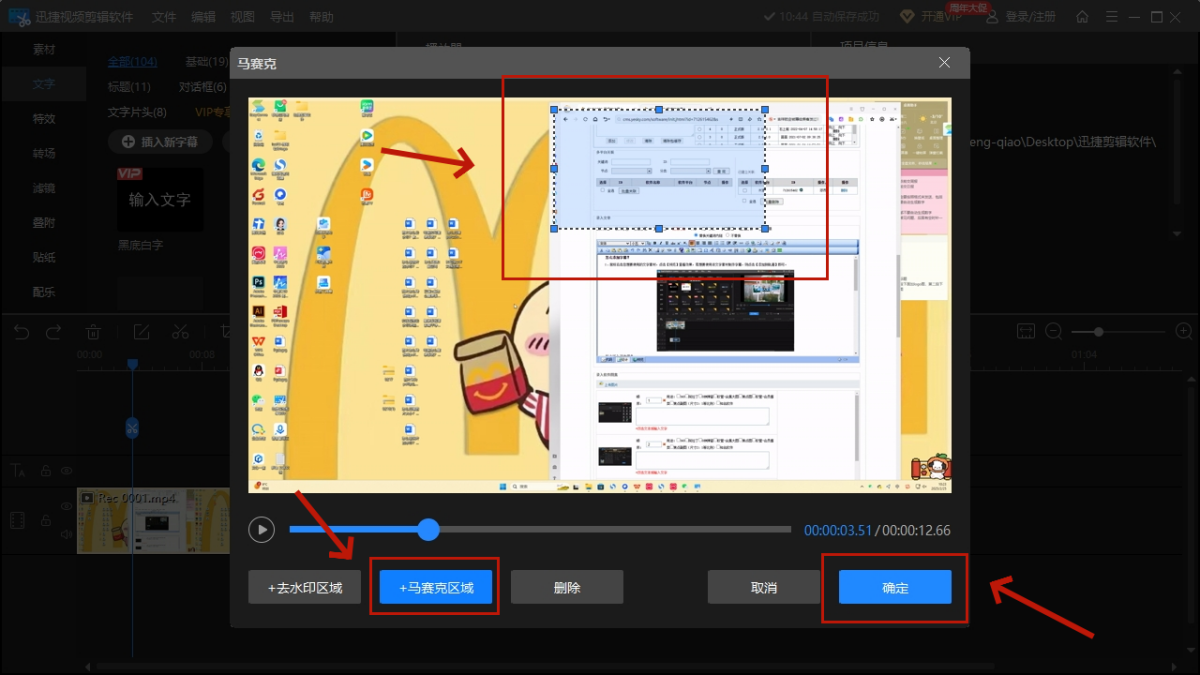Screen dimensions: 1200x675
Task: Click the scissors split icon
Action: (180, 331)
